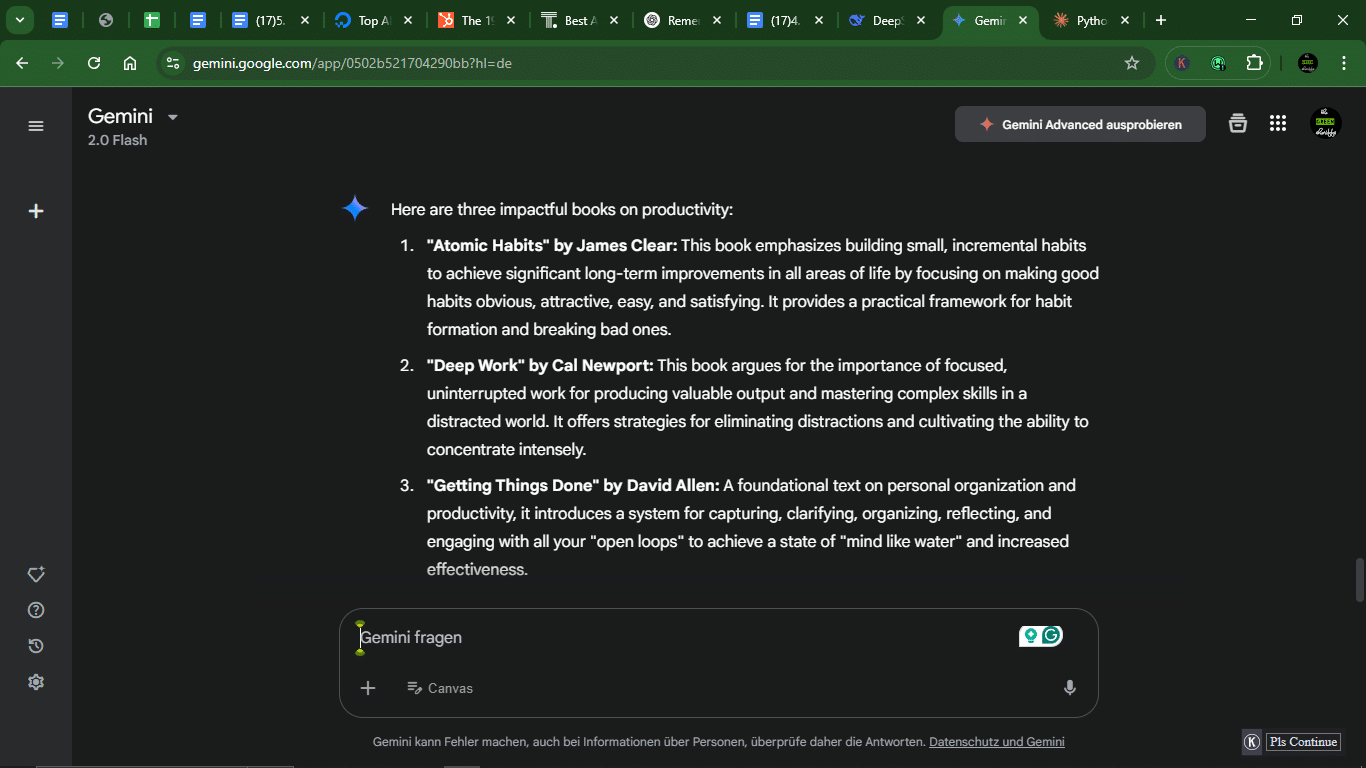
Task: Open the Google apps grid icon
Action: coord(1278,124)
